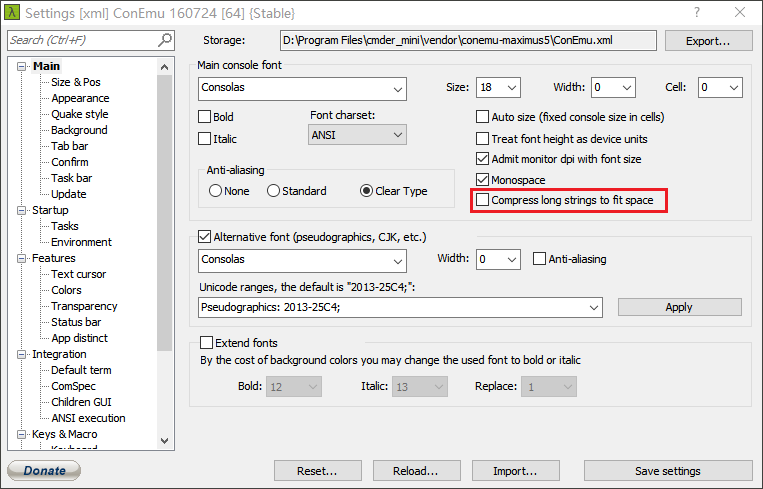Viewport: 763px width, 489px height.
Task: Enable alternative font Anti-aliasing checkbox
Action: point(539,259)
